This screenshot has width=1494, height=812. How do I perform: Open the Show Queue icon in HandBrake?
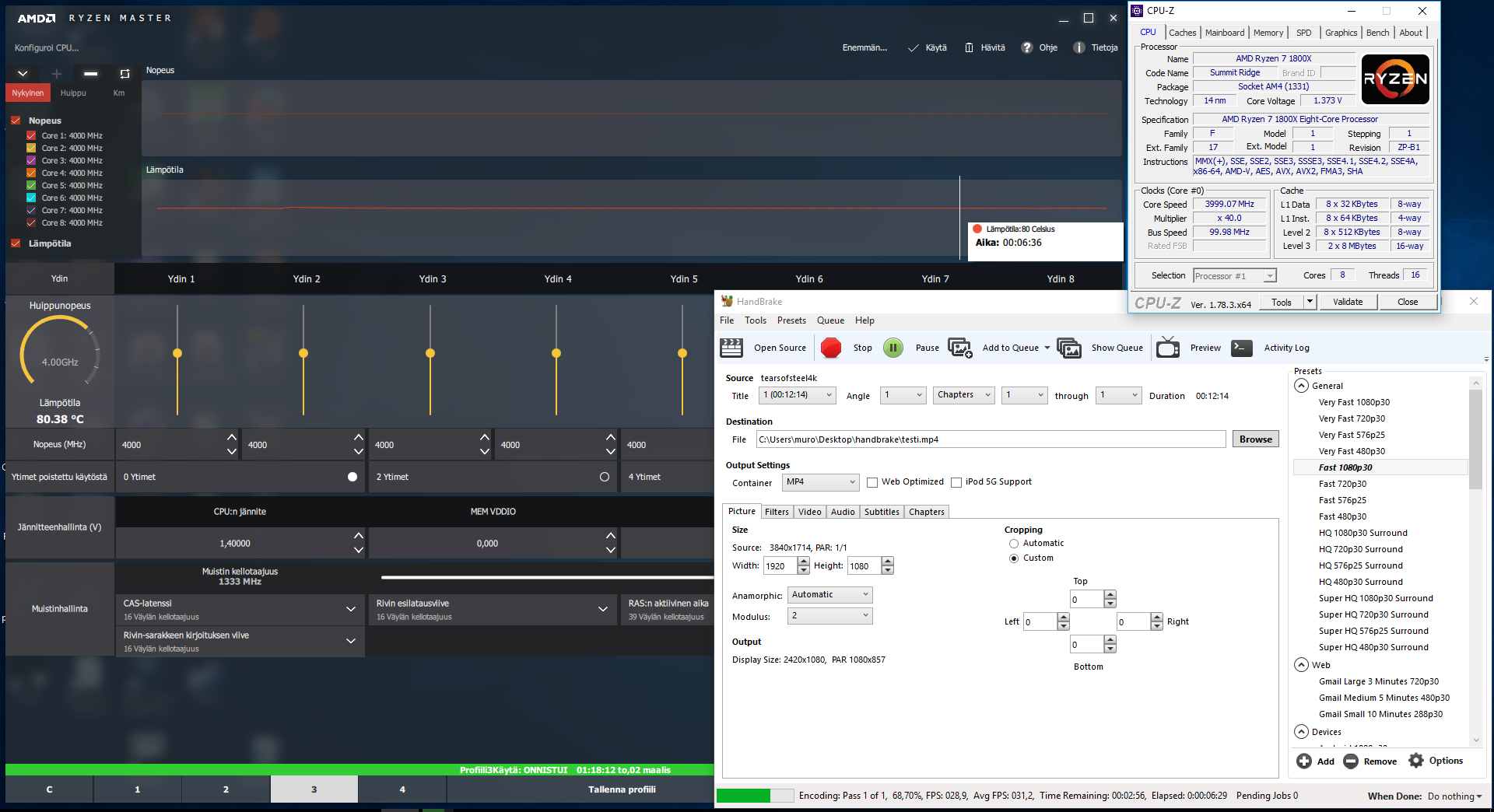(x=1069, y=348)
